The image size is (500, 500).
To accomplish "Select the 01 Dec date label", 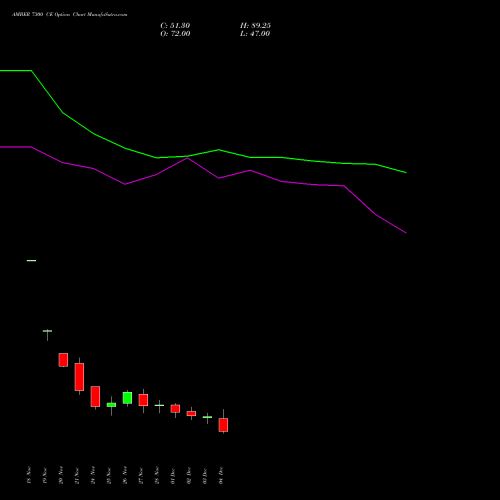I will click(x=173, y=475).
